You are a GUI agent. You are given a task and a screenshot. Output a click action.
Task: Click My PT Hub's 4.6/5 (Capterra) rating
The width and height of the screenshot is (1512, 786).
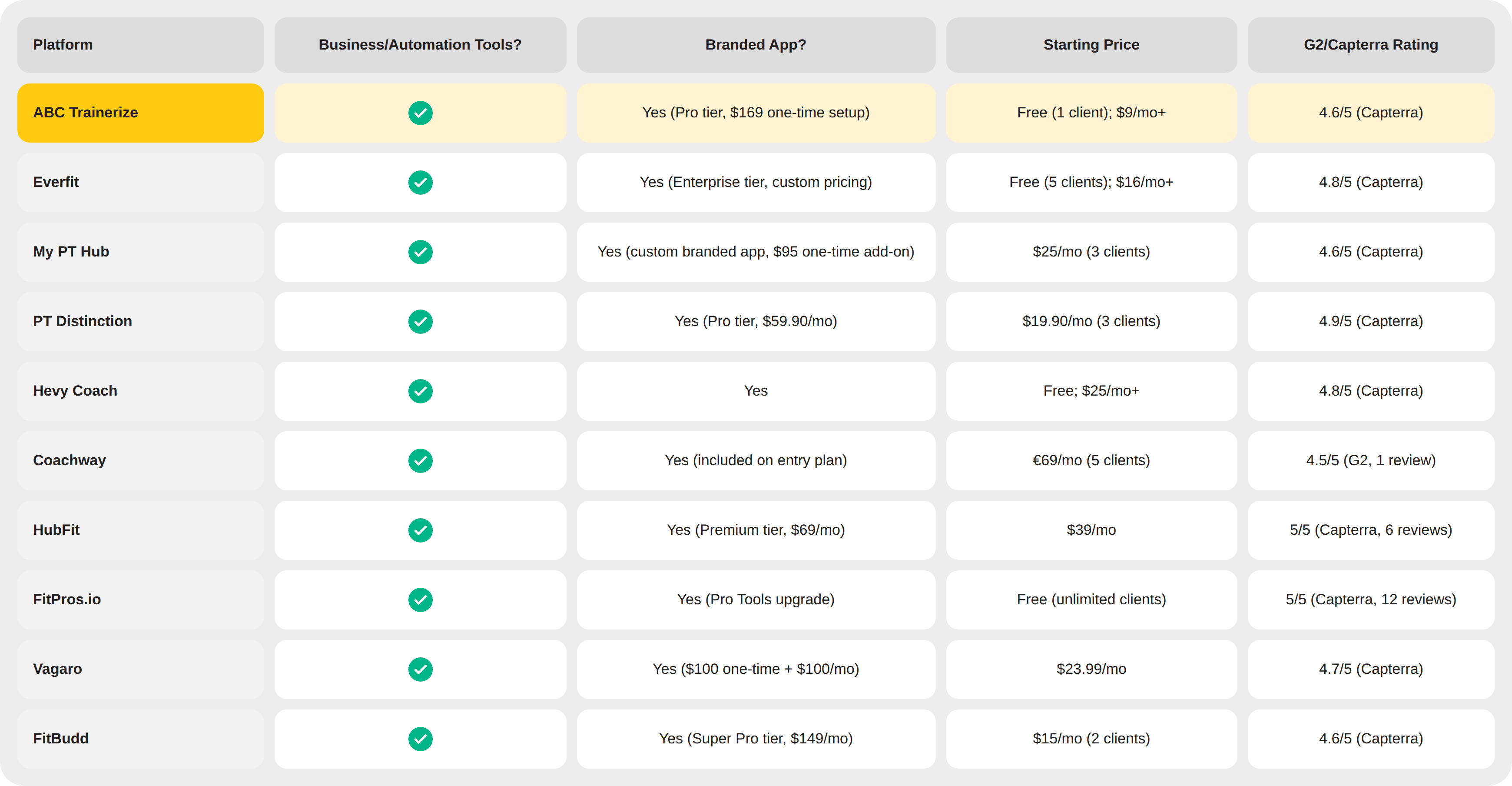(1371, 252)
